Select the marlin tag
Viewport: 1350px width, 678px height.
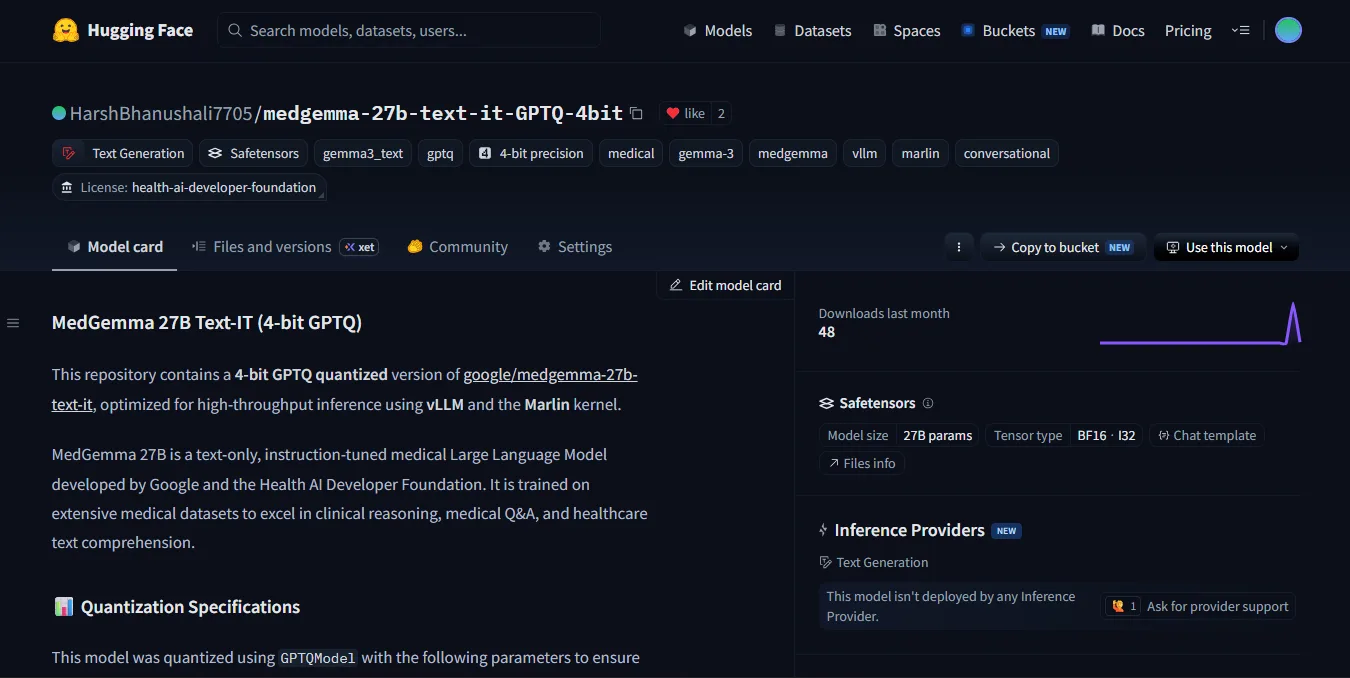(x=920, y=153)
